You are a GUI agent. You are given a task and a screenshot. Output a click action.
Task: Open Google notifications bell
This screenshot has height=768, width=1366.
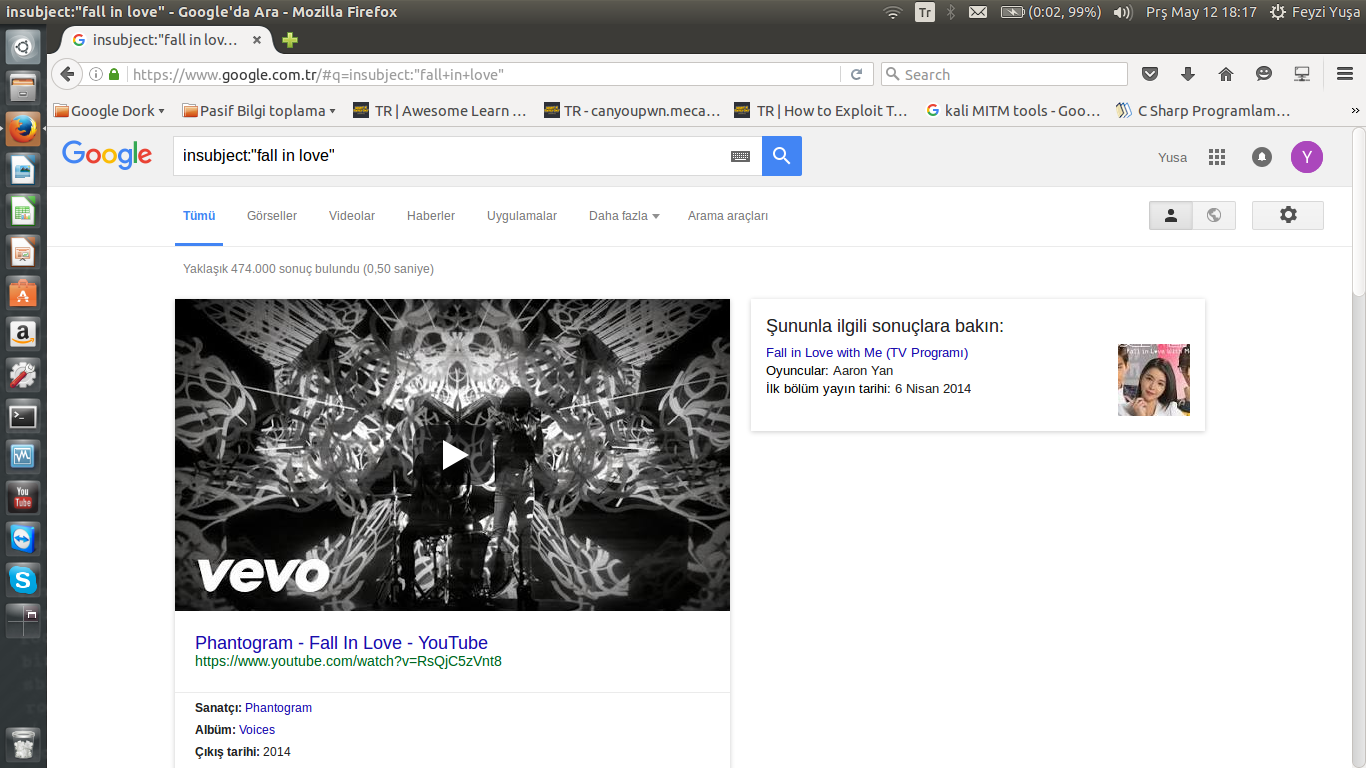pyautogui.click(x=1262, y=157)
